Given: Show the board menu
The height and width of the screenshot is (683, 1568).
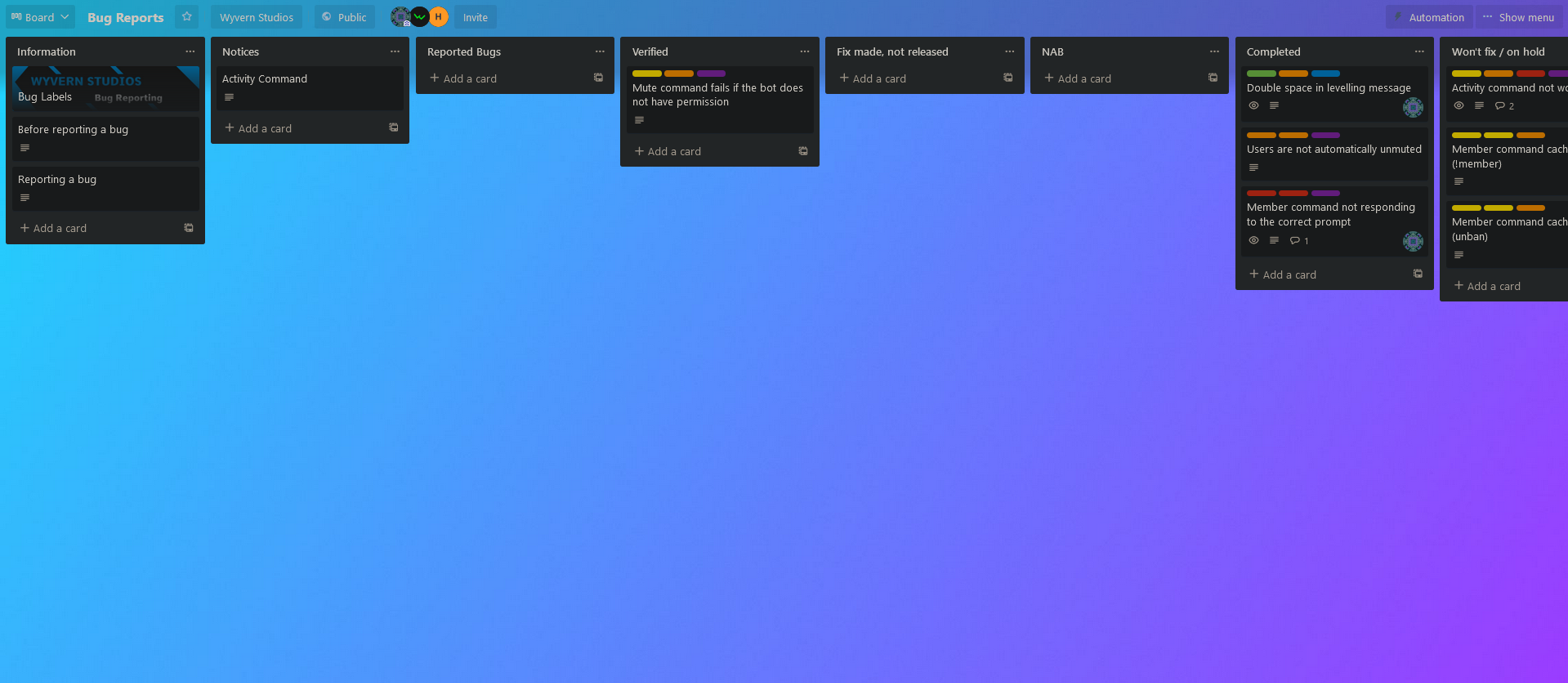Looking at the screenshot, I should coord(1519,16).
